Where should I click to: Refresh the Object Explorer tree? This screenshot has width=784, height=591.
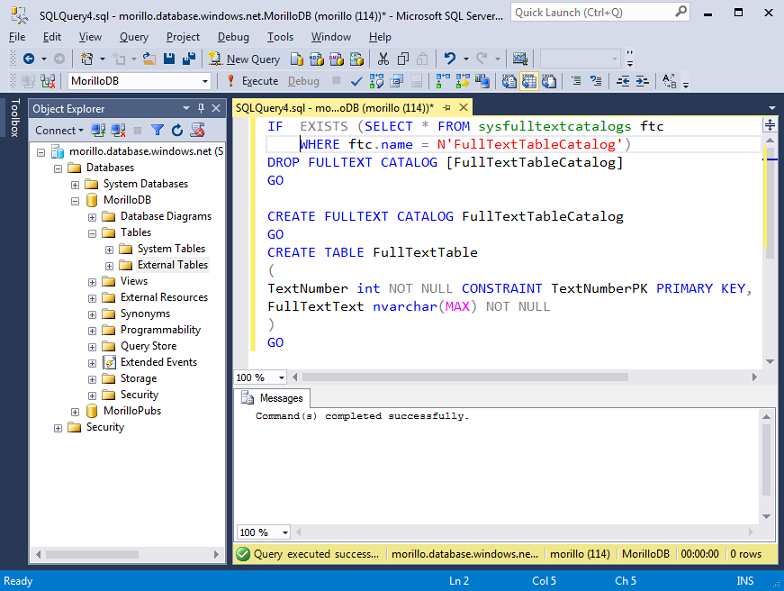(178, 130)
